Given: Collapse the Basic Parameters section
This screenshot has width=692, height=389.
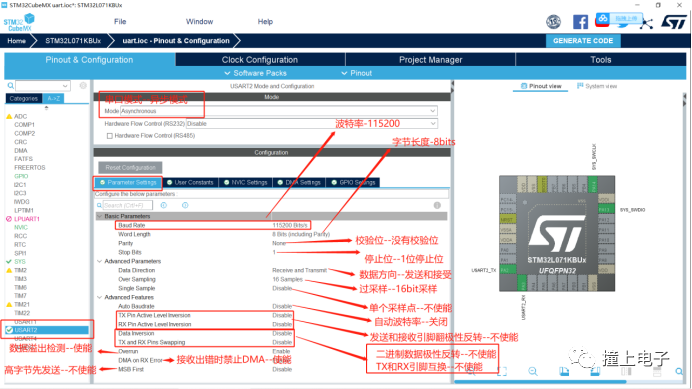Looking at the screenshot, I should tap(100, 216).
